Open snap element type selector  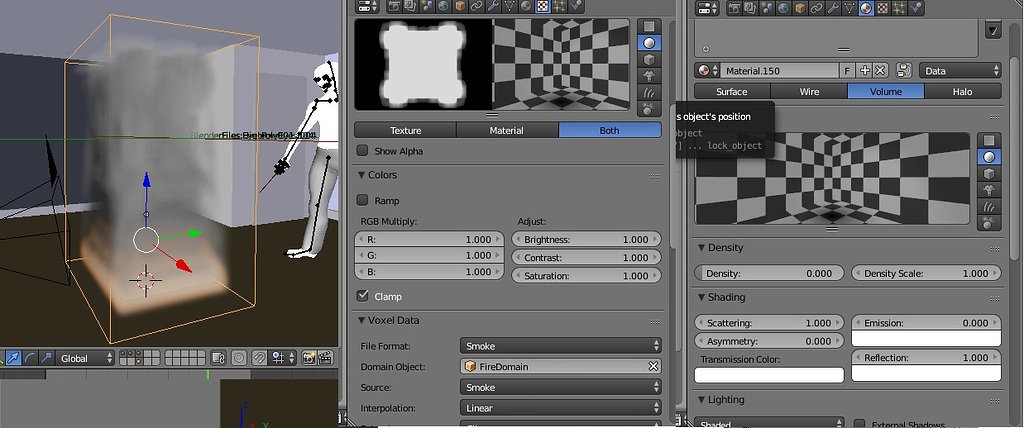click(x=283, y=357)
